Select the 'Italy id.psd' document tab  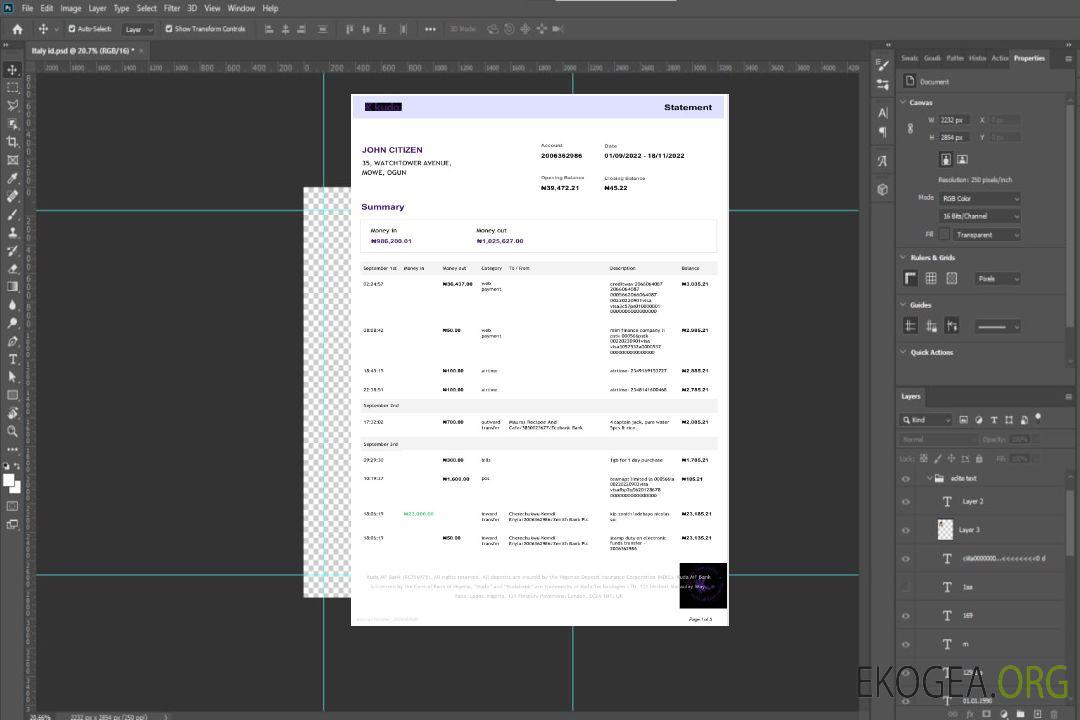(81, 50)
